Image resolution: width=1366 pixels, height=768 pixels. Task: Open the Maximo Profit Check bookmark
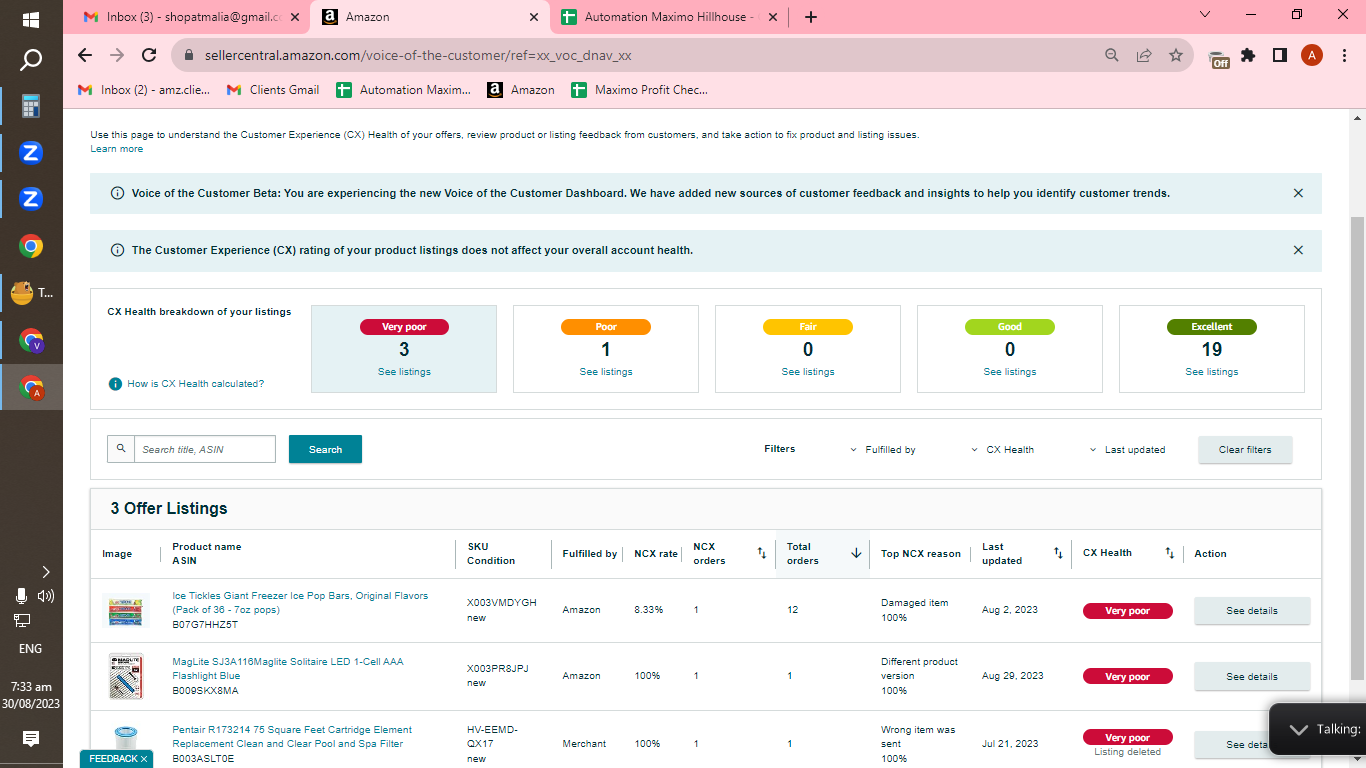[639, 90]
